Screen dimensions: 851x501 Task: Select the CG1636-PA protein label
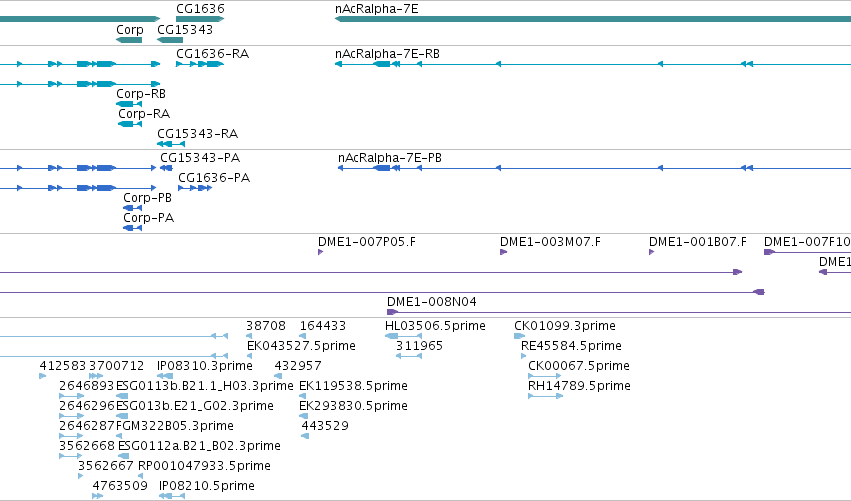tap(214, 177)
